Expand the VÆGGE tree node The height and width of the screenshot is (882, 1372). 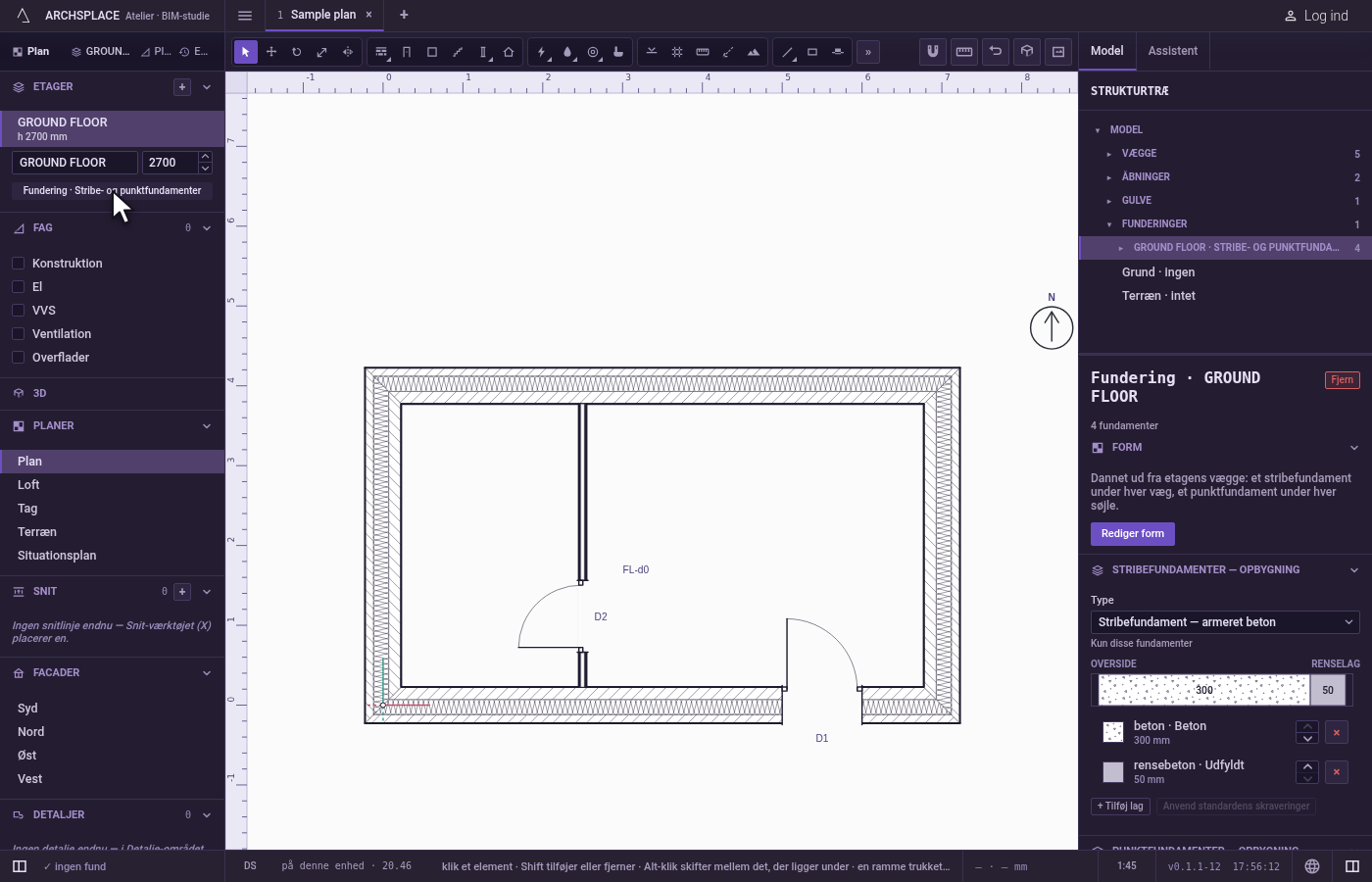point(1109,154)
